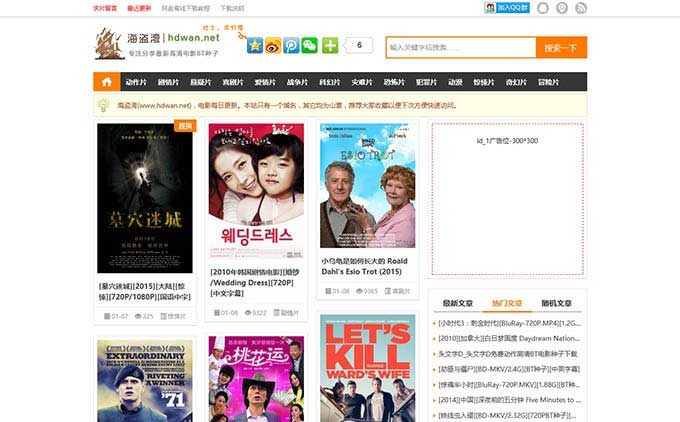Open the Let's Kill Ward's Wife poster
Image resolution: width=680 pixels, height=422 pixels.
coord(368,368)
